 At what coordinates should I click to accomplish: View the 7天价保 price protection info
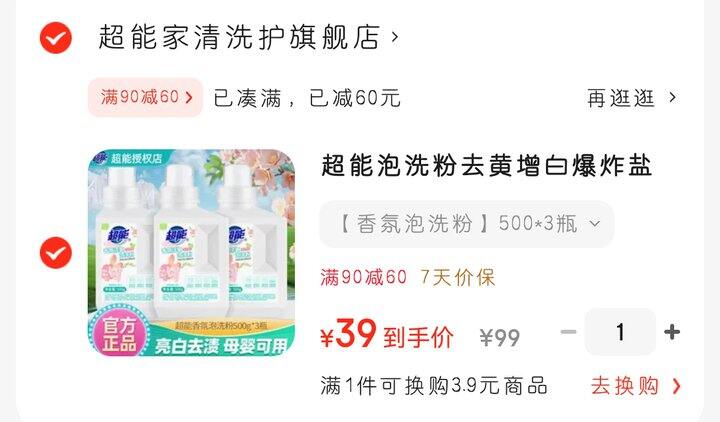pyautogui.click(x=458, y=277)
